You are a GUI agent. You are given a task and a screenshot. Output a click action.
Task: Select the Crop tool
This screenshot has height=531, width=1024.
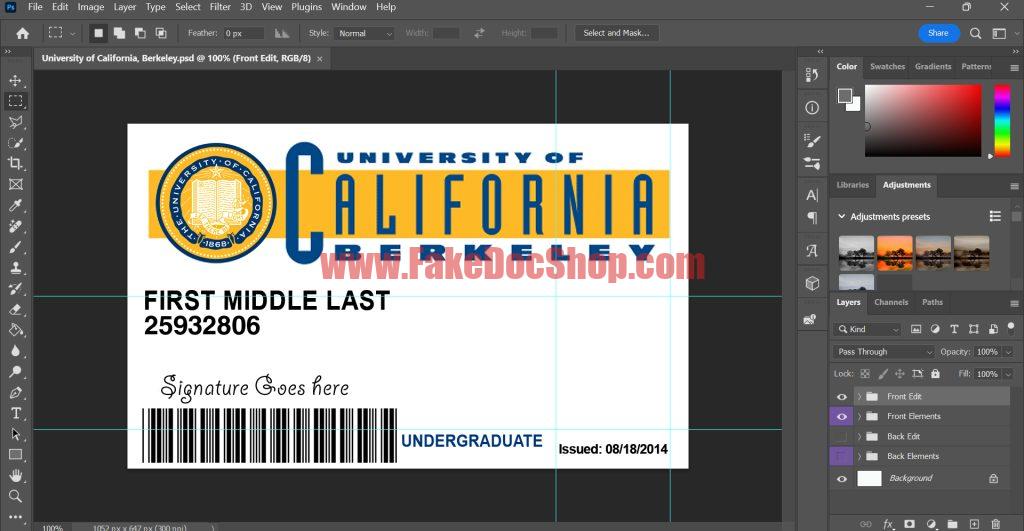pyautogui.click(x=15, y=163)
